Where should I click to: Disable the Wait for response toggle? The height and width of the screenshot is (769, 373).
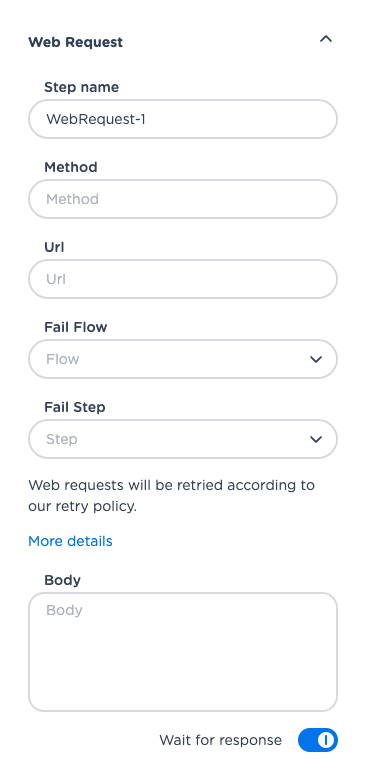pyautogui.click(x=318, y=740)
